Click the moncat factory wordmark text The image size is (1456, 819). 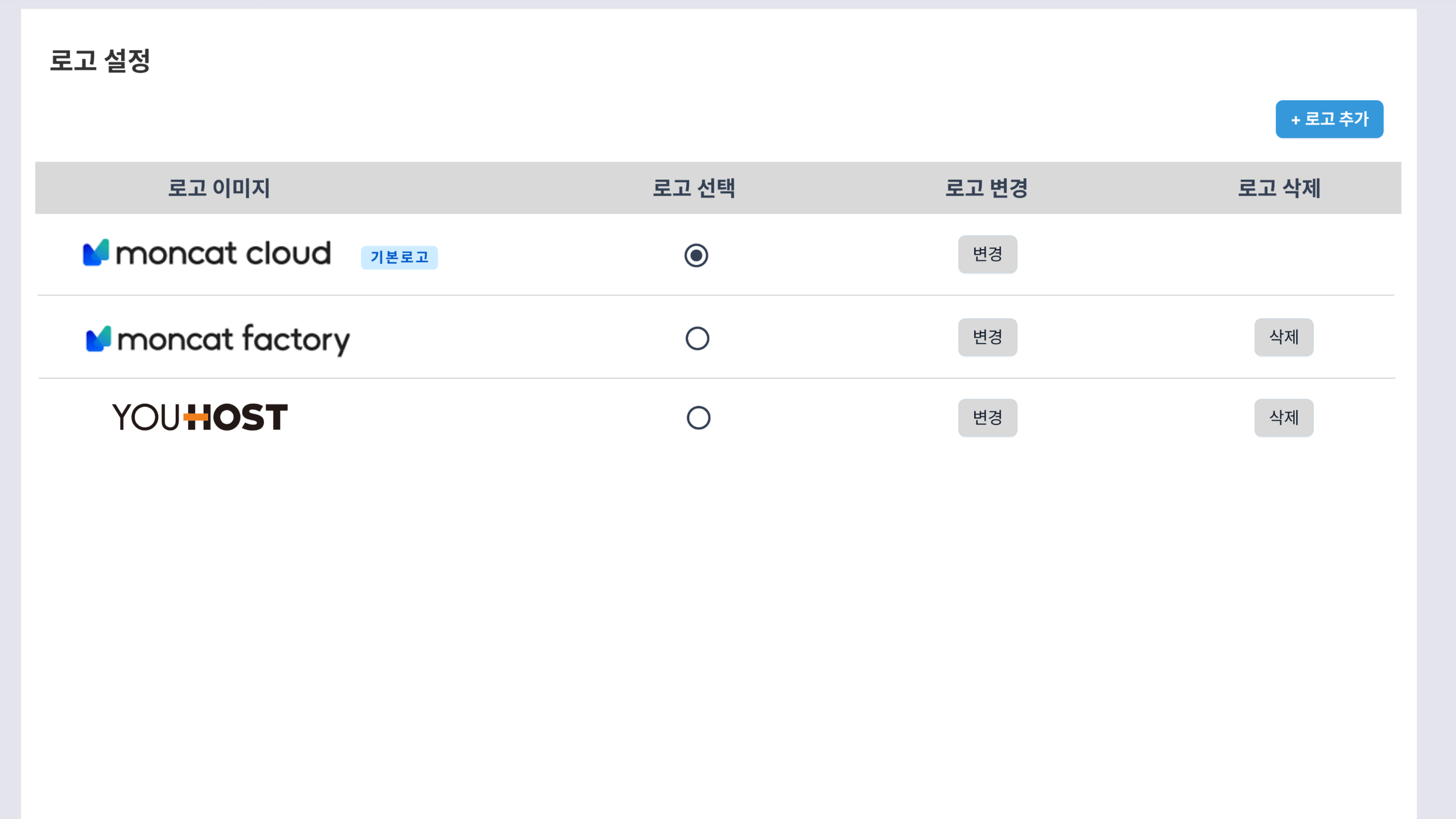coord(233,340)
